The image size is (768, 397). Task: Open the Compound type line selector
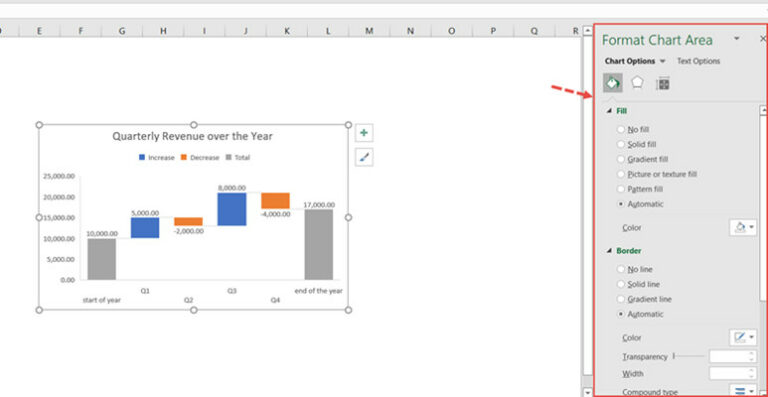click(743, 391)
